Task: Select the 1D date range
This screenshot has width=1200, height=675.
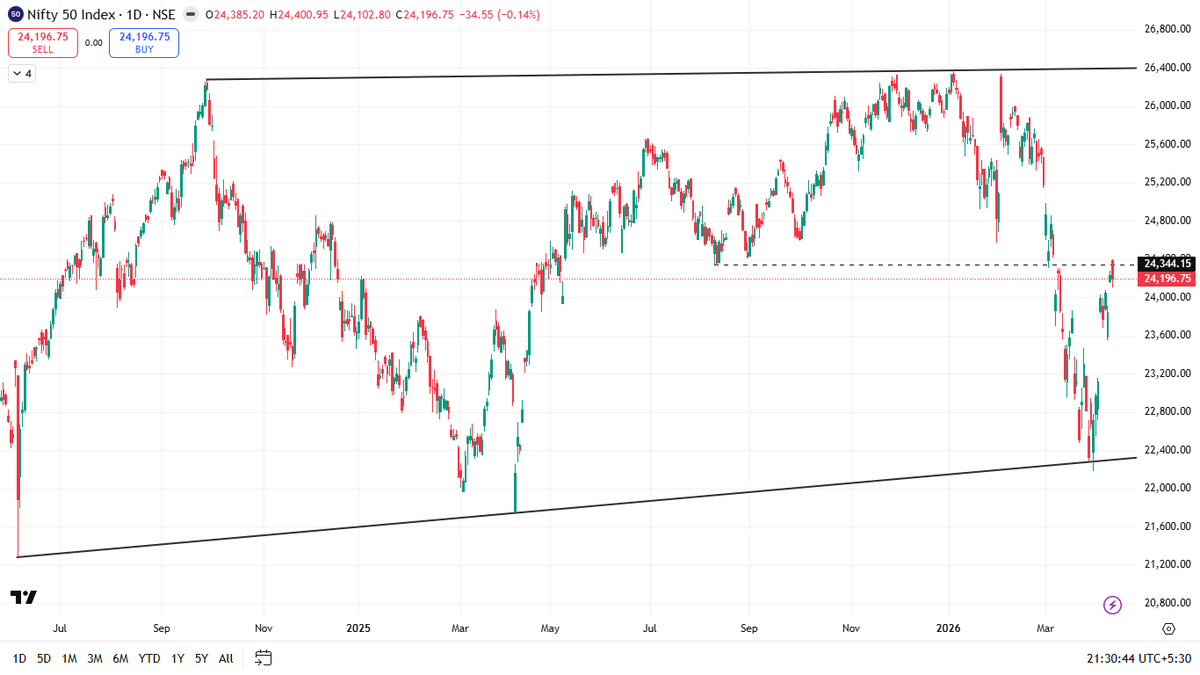Action: [19, 658]
